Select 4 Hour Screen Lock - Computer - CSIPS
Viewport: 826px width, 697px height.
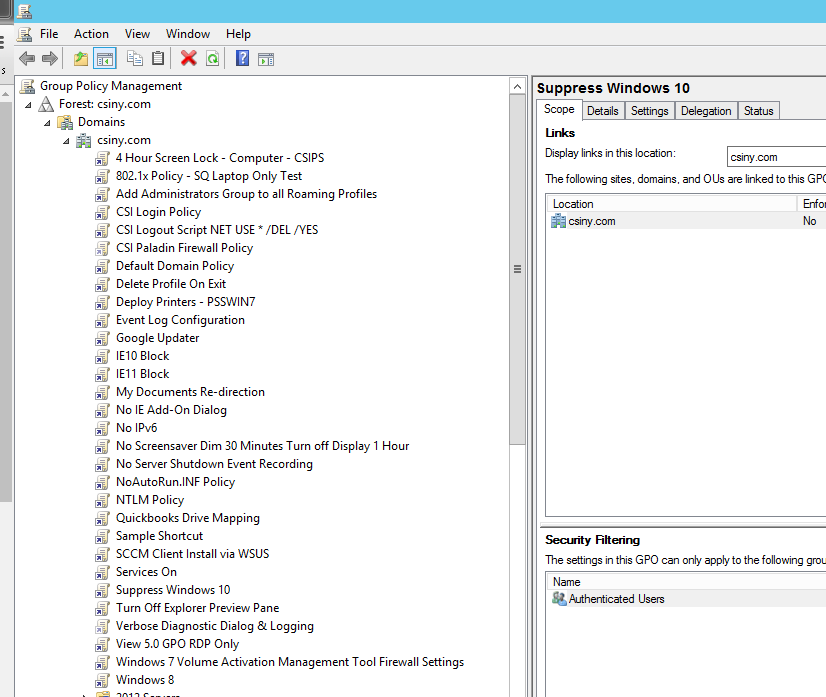[220, 158]
